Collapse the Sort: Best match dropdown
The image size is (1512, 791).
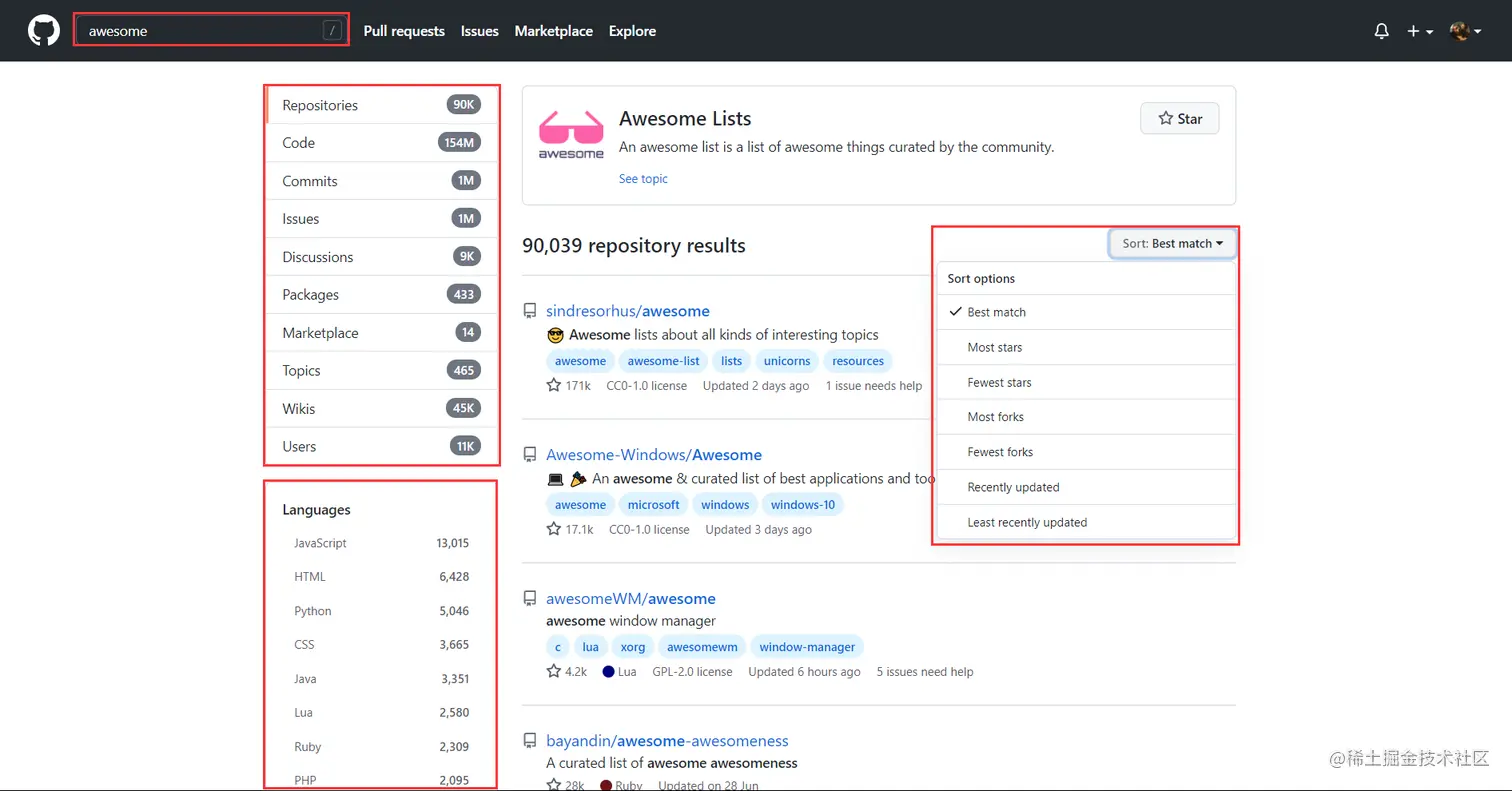coord(1173,244)
